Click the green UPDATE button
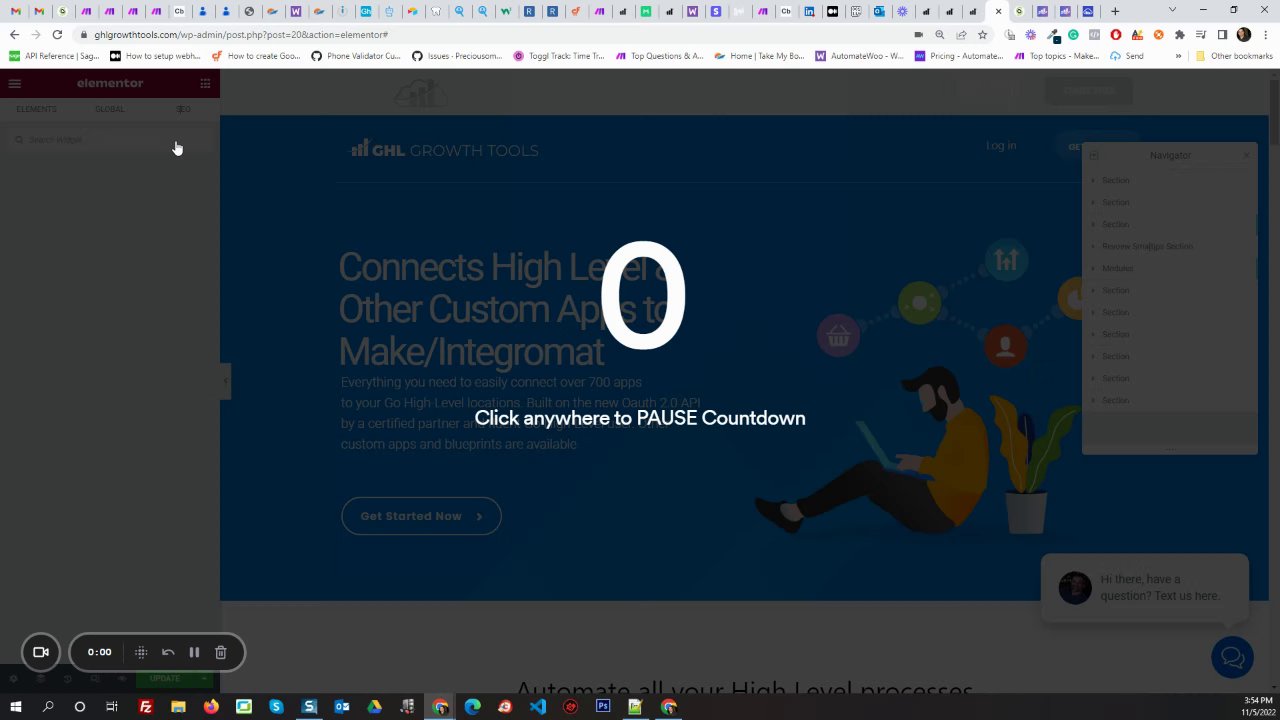Viewport: 1280px width, 720px height. click(x=165, y=679)
